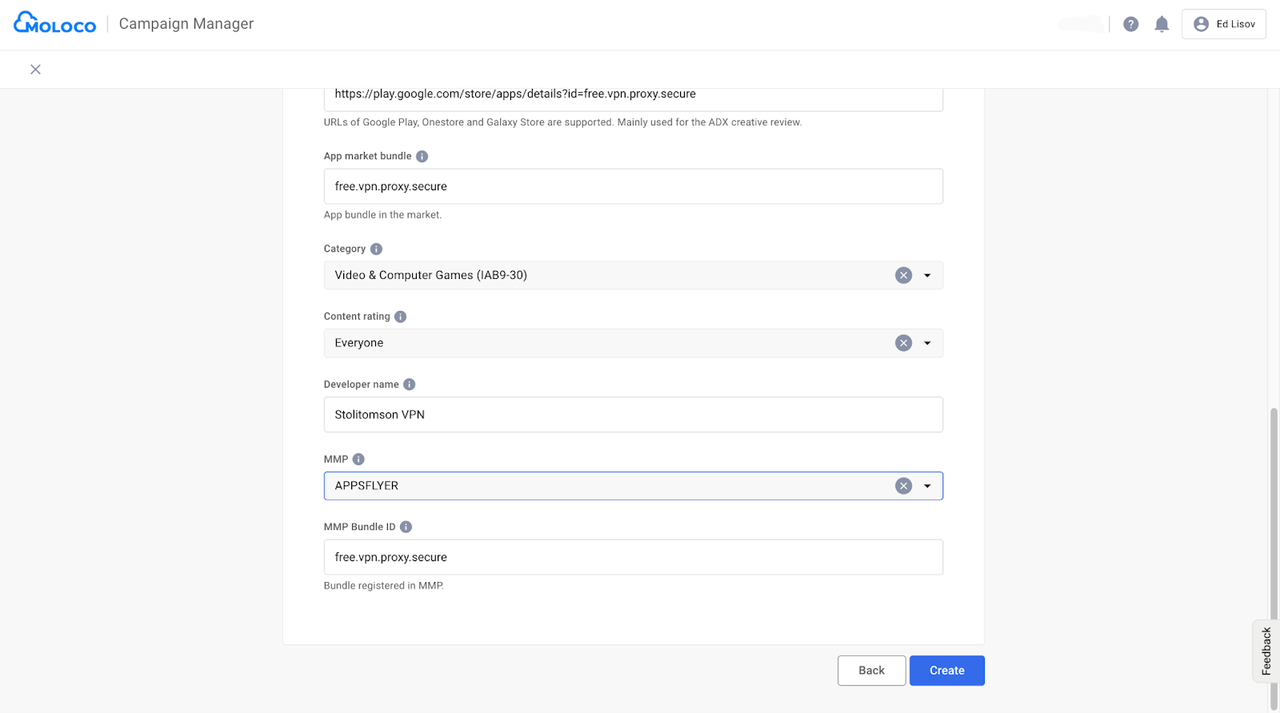Image resolution: width=1280 pixels, height=713 pixels.
Task: Open notifications via the bell icon
Action: (x=1161, y=23)
